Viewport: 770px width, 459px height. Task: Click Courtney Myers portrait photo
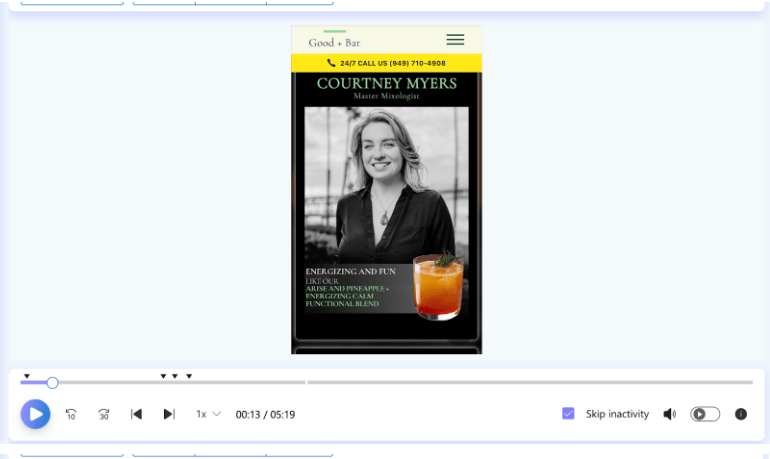click(x=385, y=180)
